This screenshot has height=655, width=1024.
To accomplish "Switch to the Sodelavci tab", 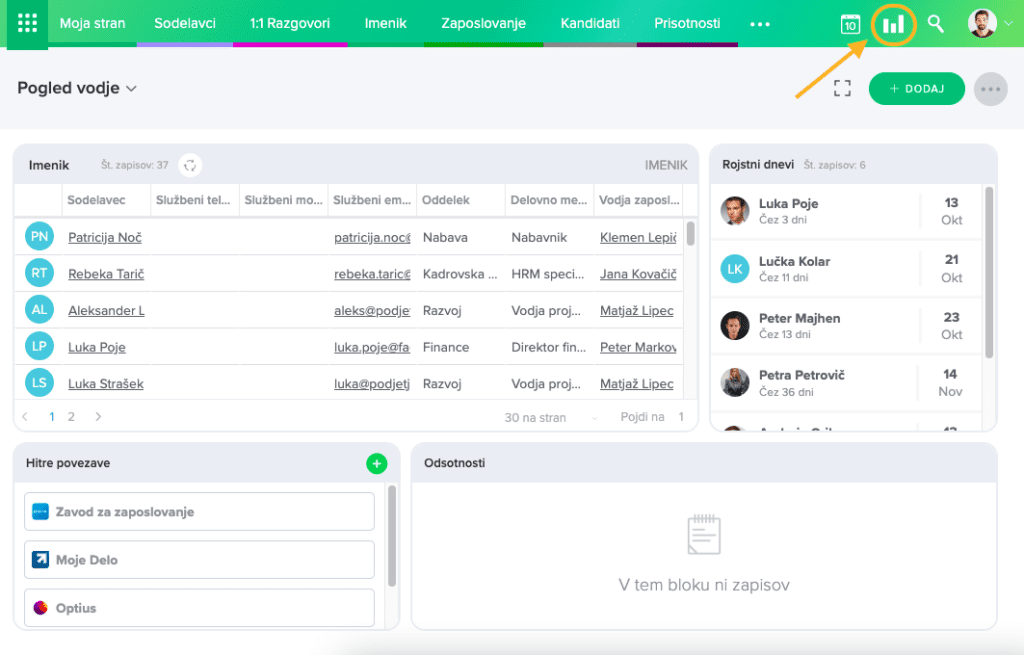I will coord(184,23).
